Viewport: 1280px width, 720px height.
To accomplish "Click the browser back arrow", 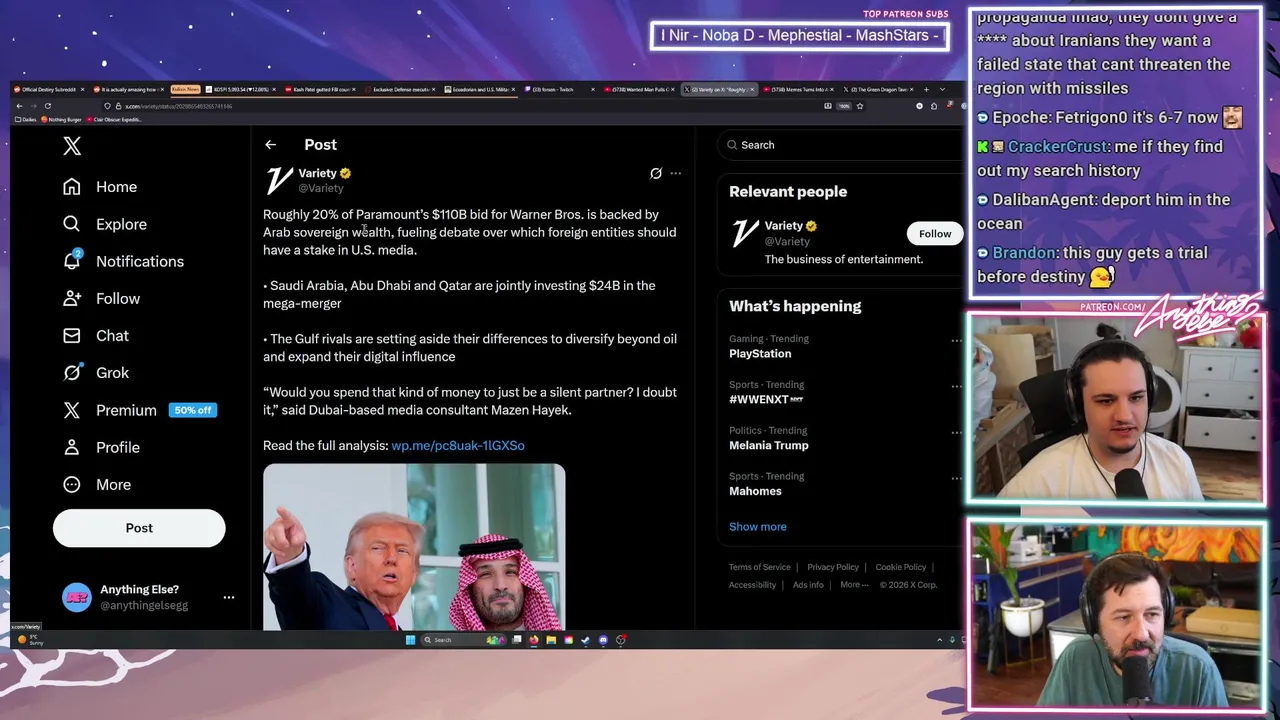I will pyautogui.click(x=18, y=106).
